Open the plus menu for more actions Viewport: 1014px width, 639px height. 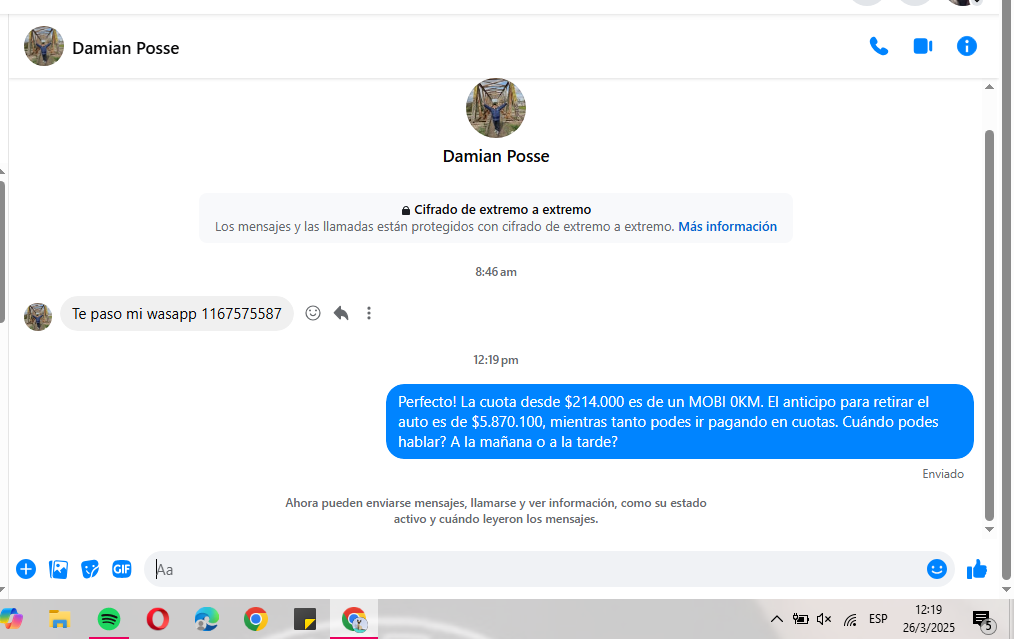pos(26,569)
